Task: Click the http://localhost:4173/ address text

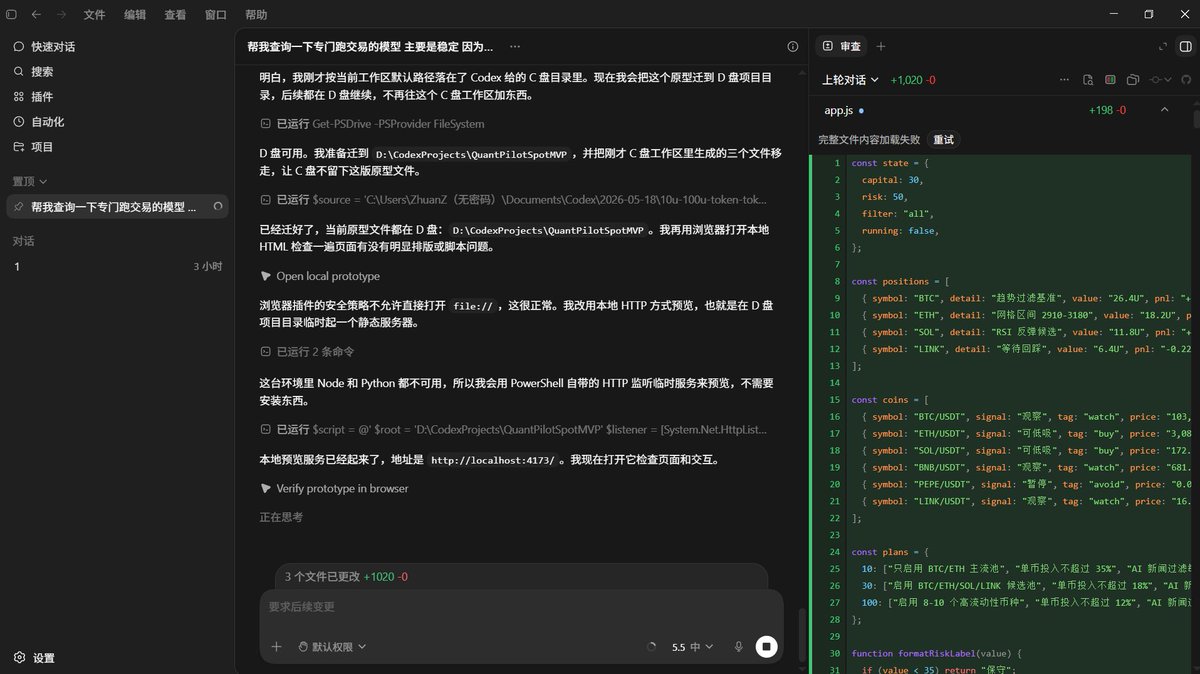Action: (x=493, y=459)
